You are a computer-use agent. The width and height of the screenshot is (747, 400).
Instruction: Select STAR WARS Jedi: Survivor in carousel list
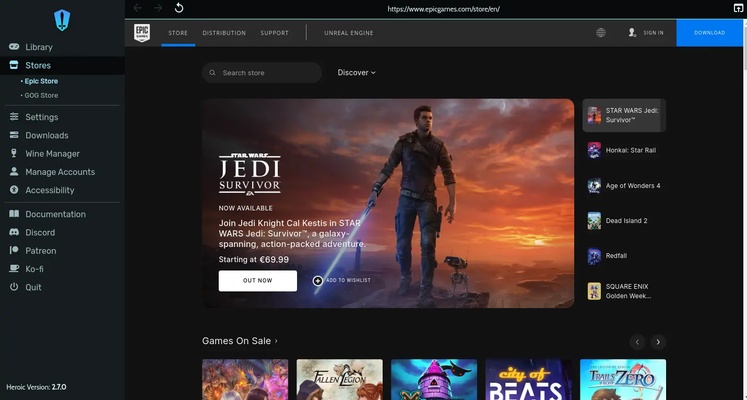point(624,115)
